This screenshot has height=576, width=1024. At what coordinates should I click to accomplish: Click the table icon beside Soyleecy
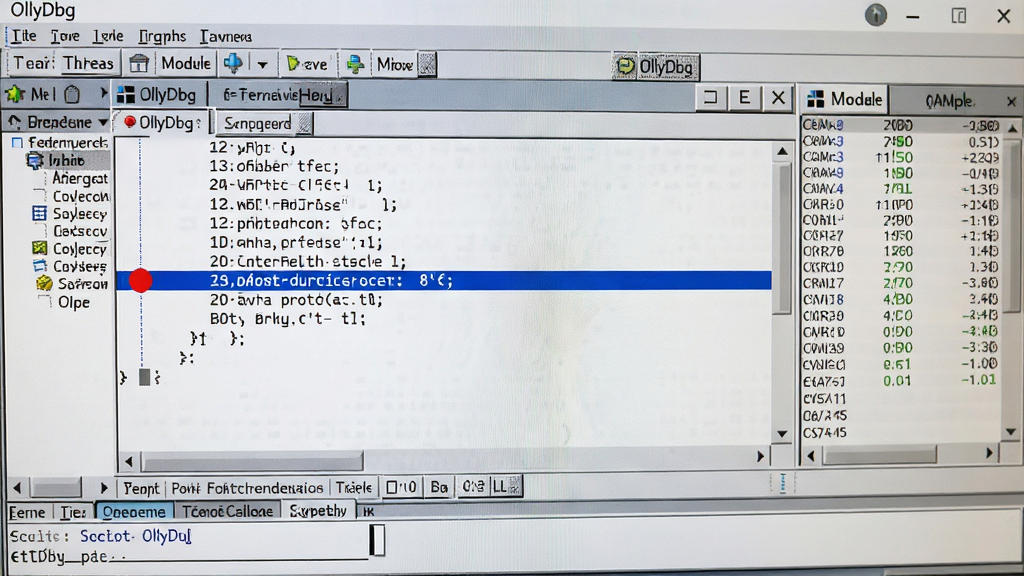pyautogui.click(x=39, y=214)
